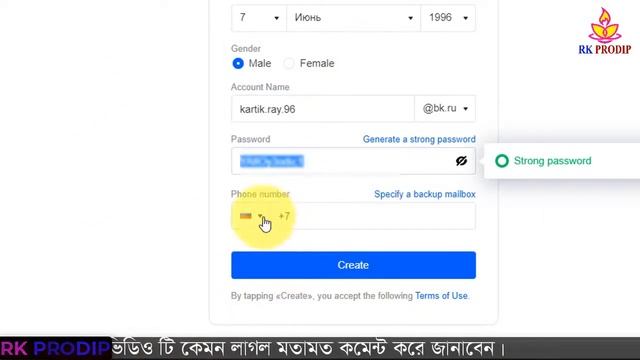Viewport: 640px width, 360px height.
Task: Select the Female gender radio button
Action: coord(289,64)
